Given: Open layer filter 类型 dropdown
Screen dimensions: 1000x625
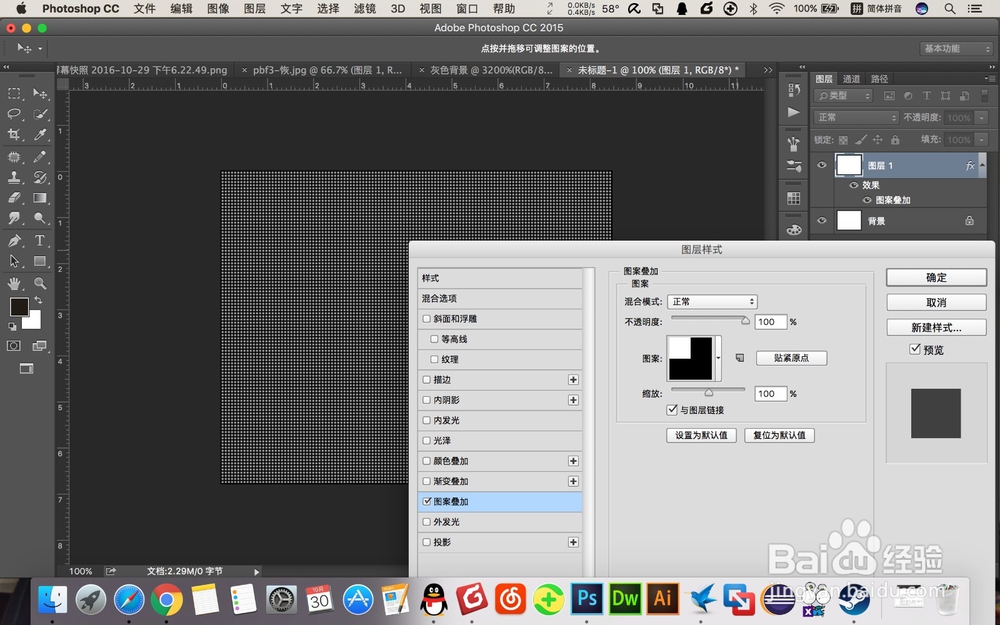Looking at the screenshot, I should click(x=843, y=96).
